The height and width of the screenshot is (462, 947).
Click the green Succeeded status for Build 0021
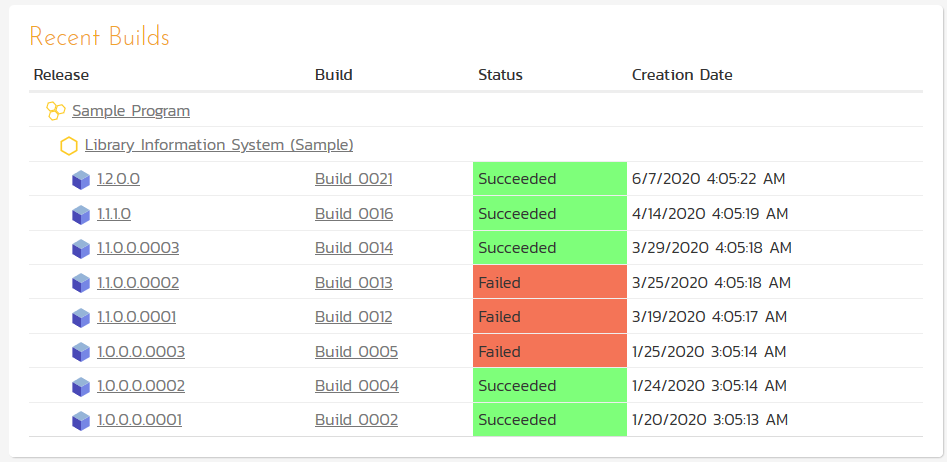pos(549,180)
